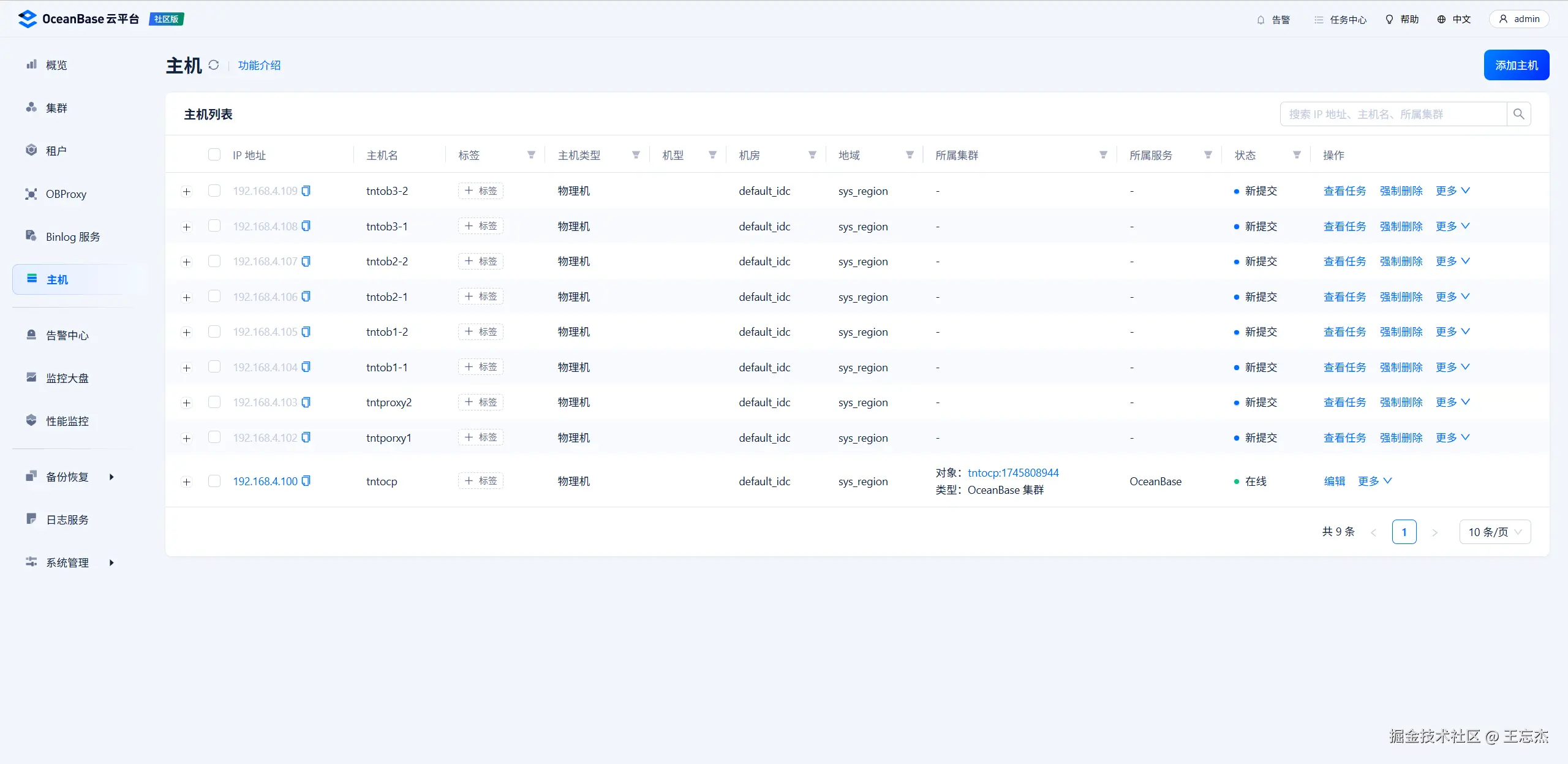Check the row for tntocp host
The width and height of the screenshot is (1568, 764).
[x=214, y=481]
